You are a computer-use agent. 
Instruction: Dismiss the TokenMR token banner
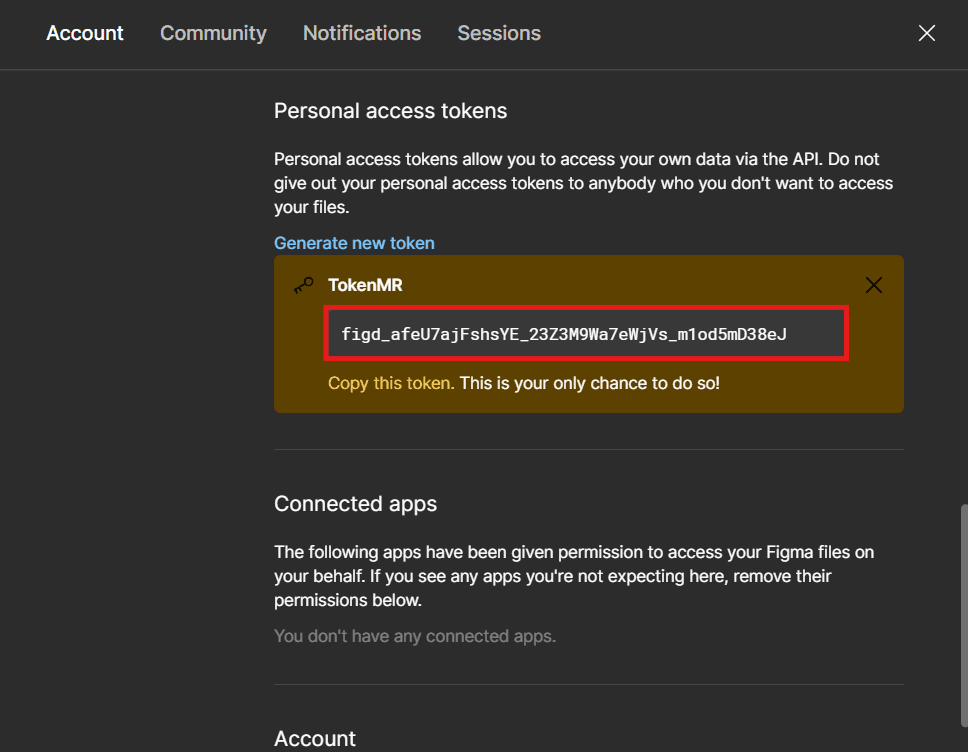point(873,285)
